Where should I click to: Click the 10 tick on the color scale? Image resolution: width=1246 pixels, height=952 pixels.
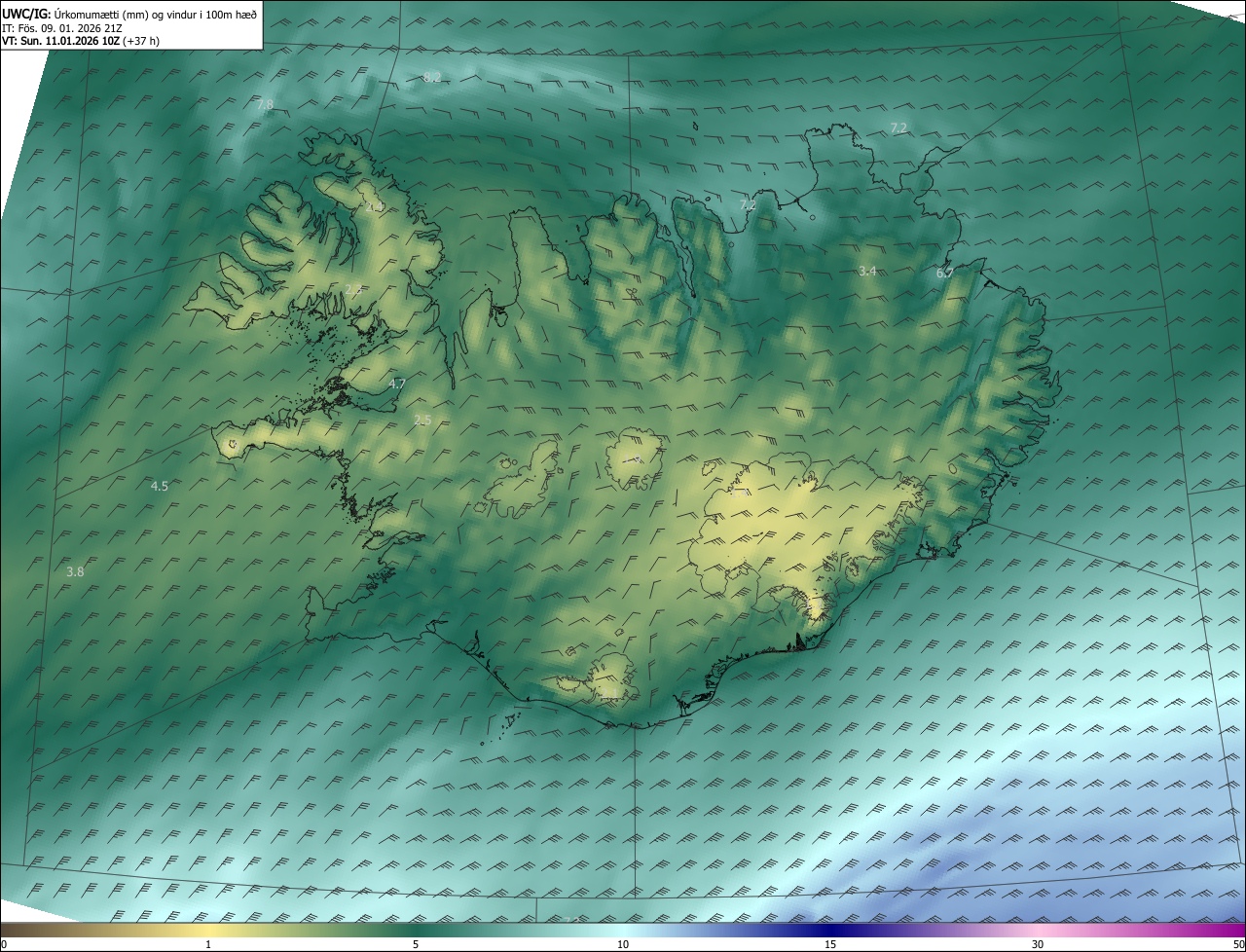coord(623,944)
